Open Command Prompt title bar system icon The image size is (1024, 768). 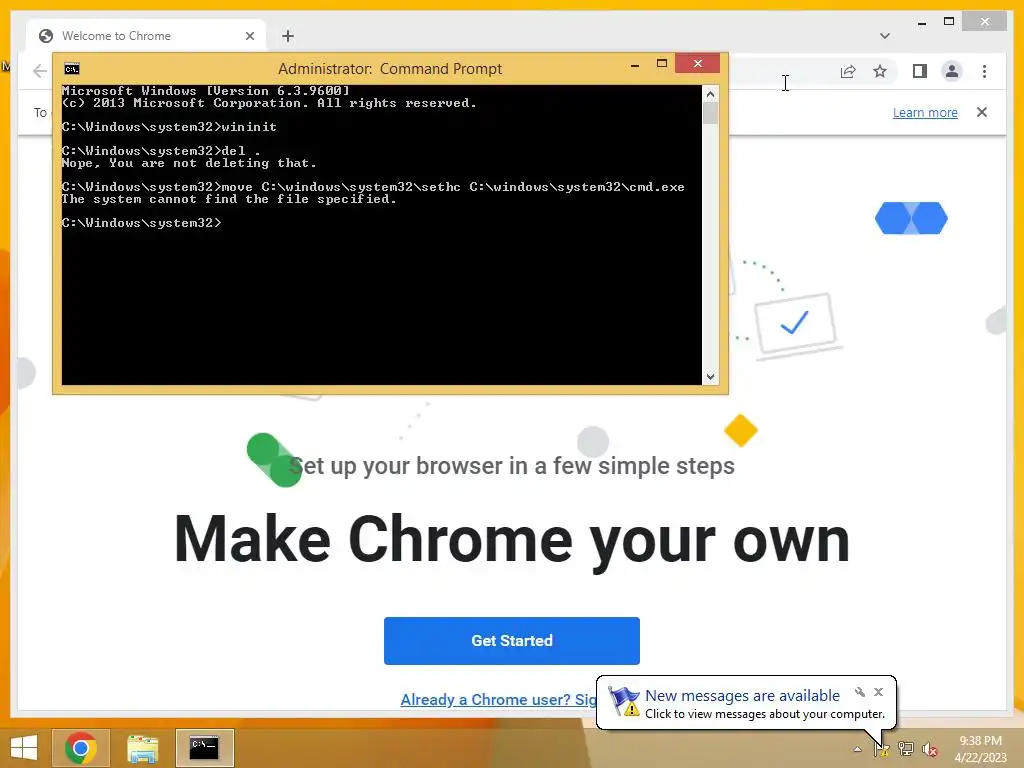click(x=72, y=69)
